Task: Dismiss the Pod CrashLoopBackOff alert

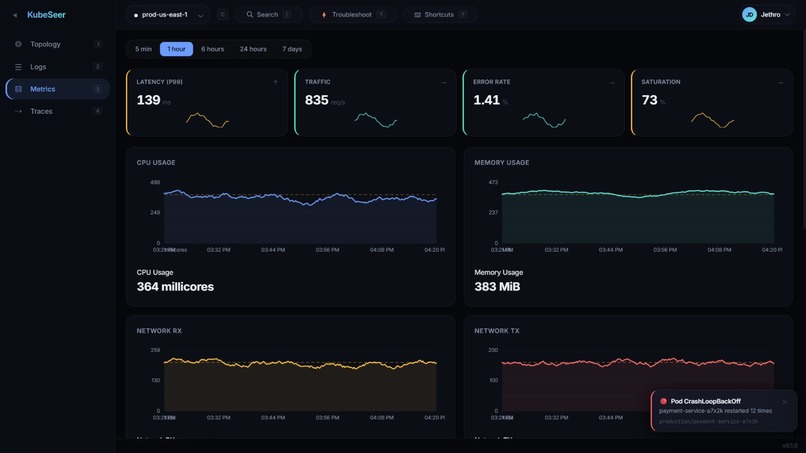Action: 784,402
